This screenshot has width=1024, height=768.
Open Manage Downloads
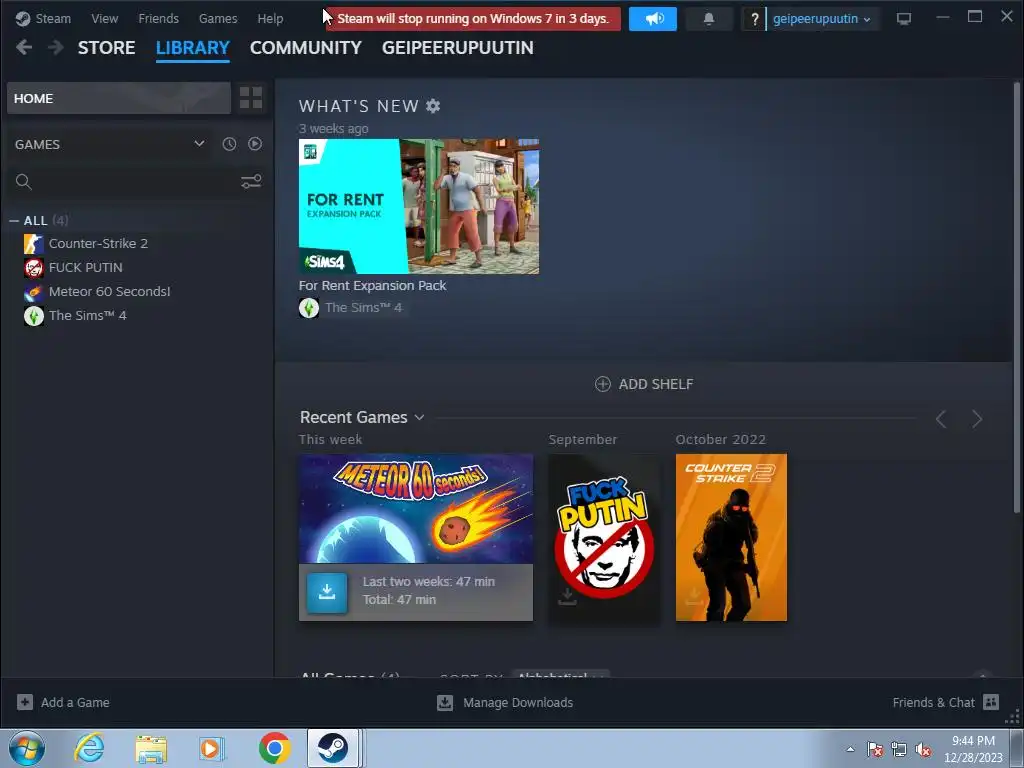point(505,703)
